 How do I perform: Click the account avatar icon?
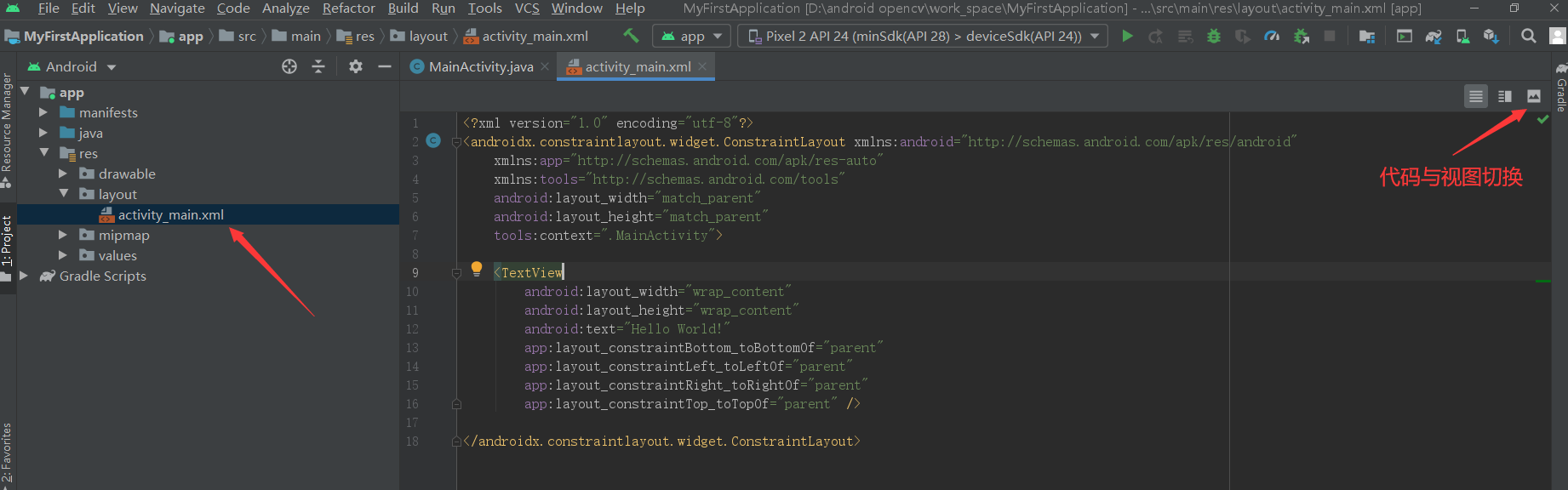point(1558,36)
